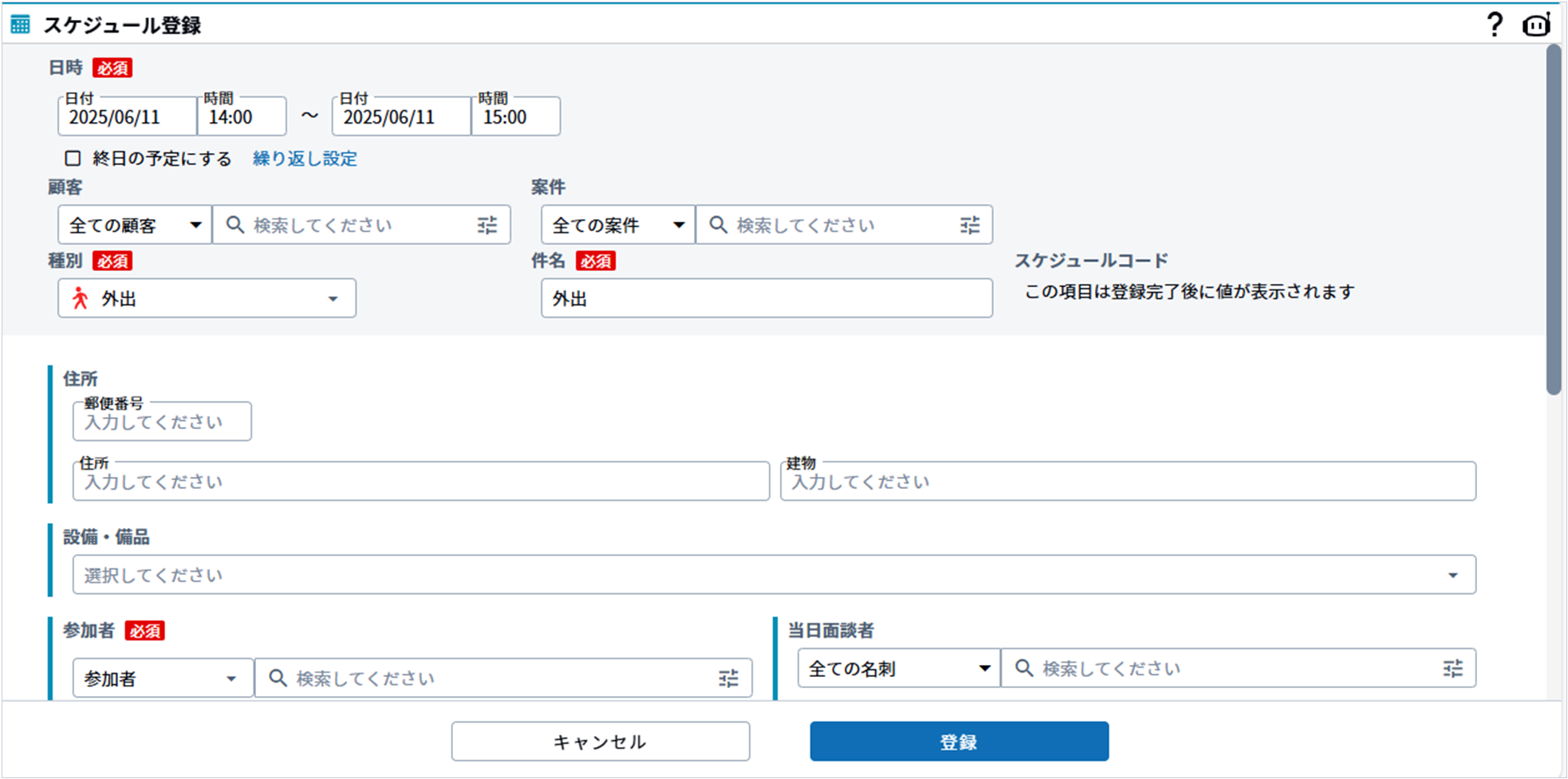Click the キャンセル button
Viewport: 1568px width, 779px height.
[x=601, y=742]
